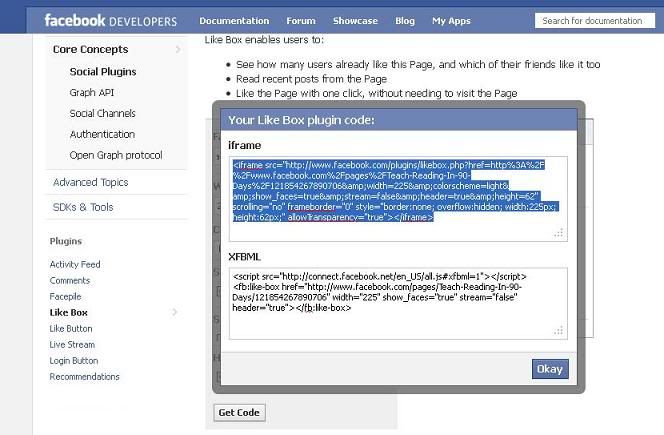Viewport: 664px width, 435px height.
Task: Open the Comments plugin page
Action: [x=70, y=280]
